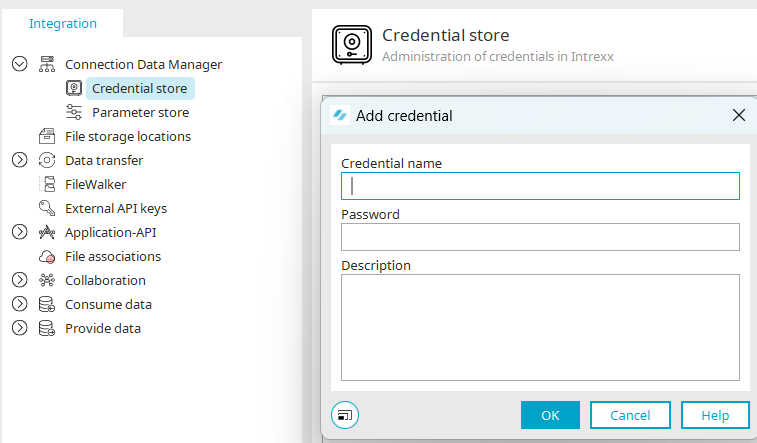Expand the Application-API node
Viewport: 757px width, 443px height.
(19, 232)
